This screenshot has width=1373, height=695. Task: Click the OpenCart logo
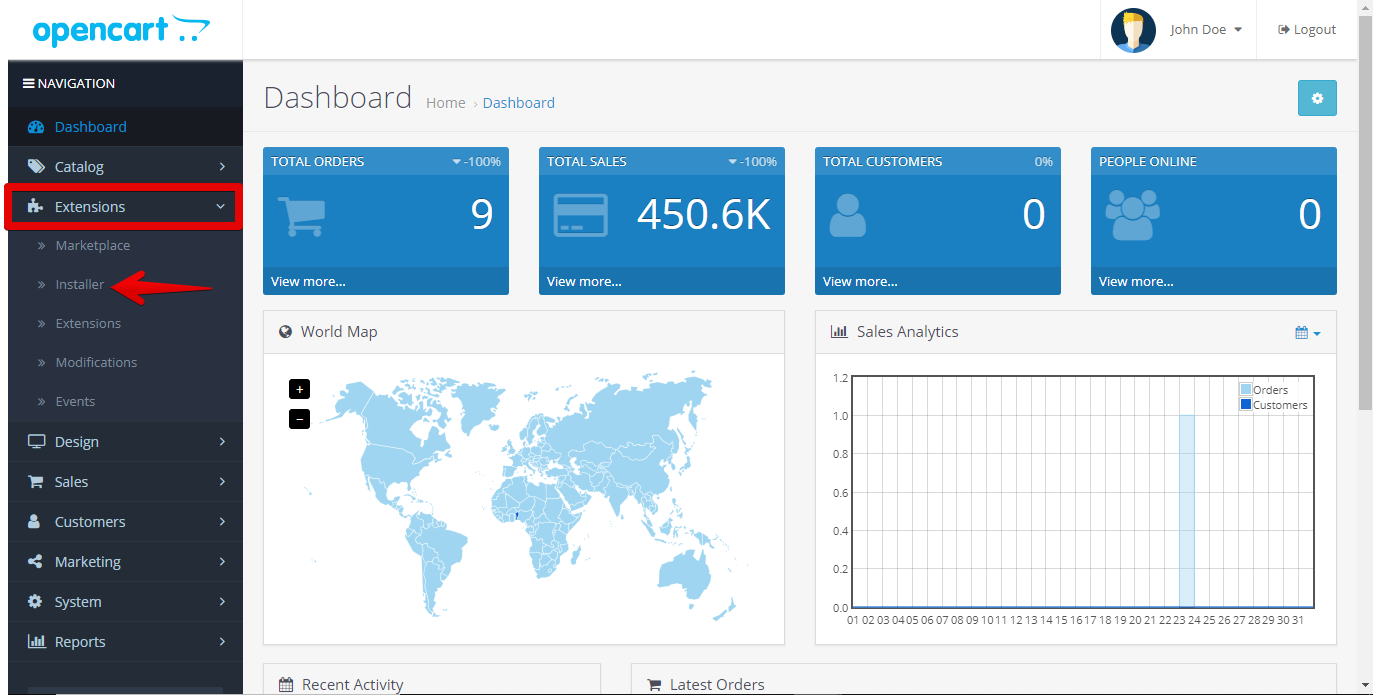[121, 30]
